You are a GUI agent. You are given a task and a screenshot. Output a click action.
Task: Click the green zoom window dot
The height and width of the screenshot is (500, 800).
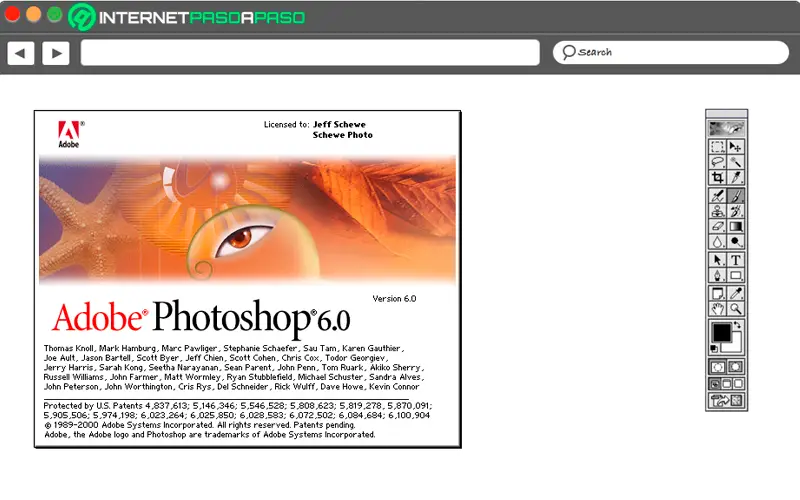pos(55,14)
